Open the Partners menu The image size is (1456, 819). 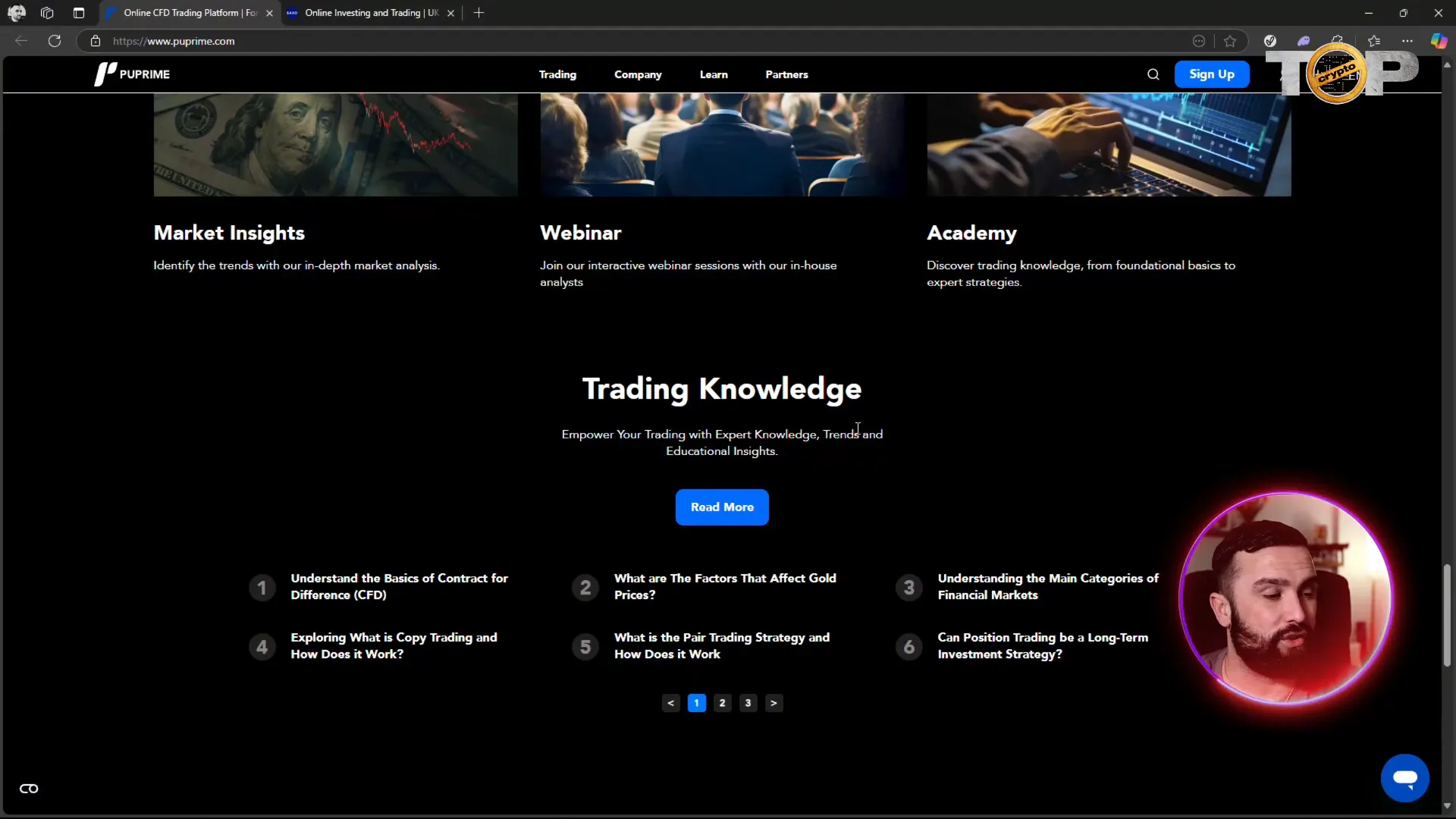tap(786, 74)
